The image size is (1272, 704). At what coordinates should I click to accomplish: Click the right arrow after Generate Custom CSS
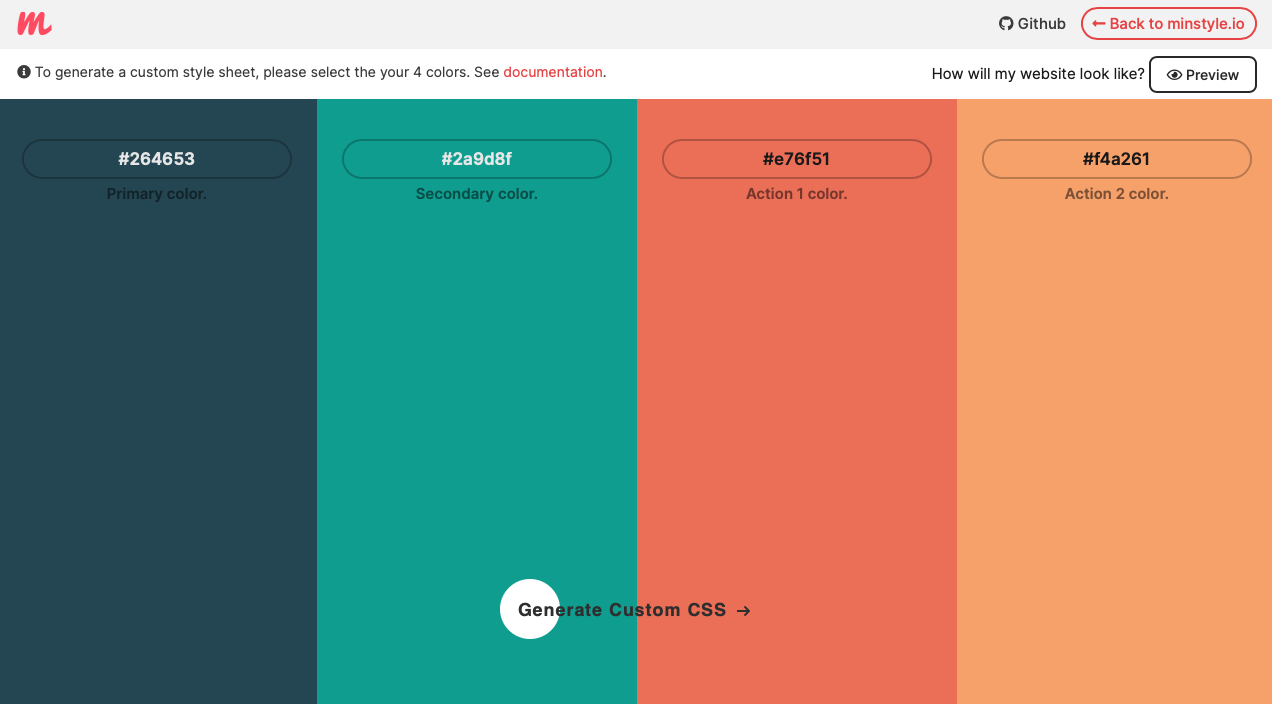coord(743,611)
